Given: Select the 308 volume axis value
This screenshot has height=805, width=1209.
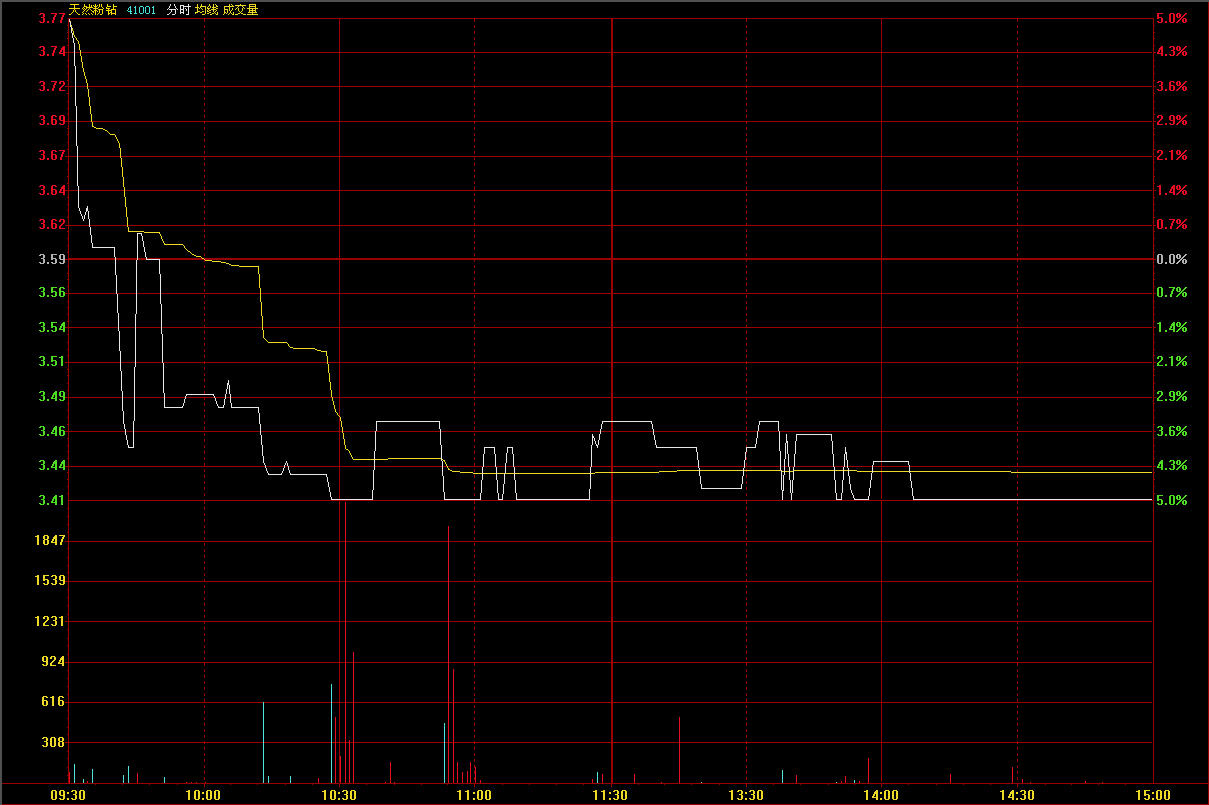Looking at the screenshot, I should click(54, 742).
